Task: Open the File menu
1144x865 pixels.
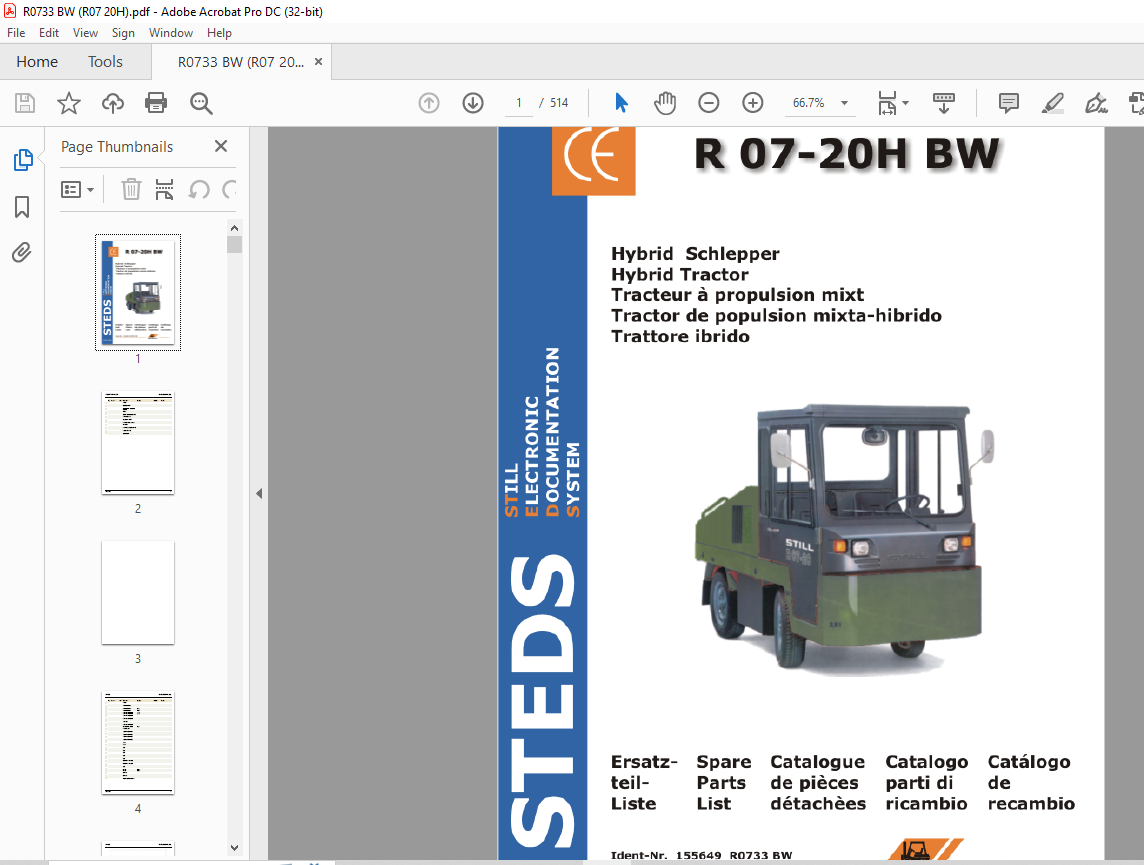Action: pos(16,33)
